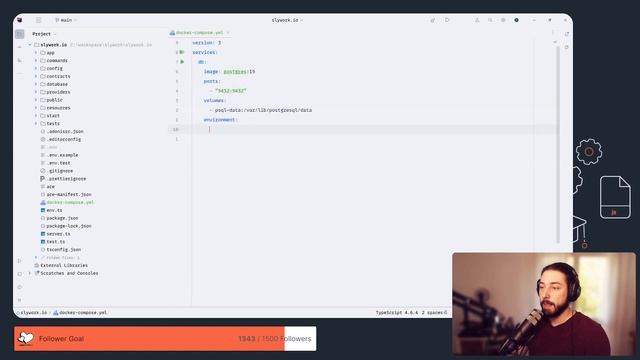640x360 pixels.
Task: Click the postgres image name in the editor
Action: tap(235, 72)
